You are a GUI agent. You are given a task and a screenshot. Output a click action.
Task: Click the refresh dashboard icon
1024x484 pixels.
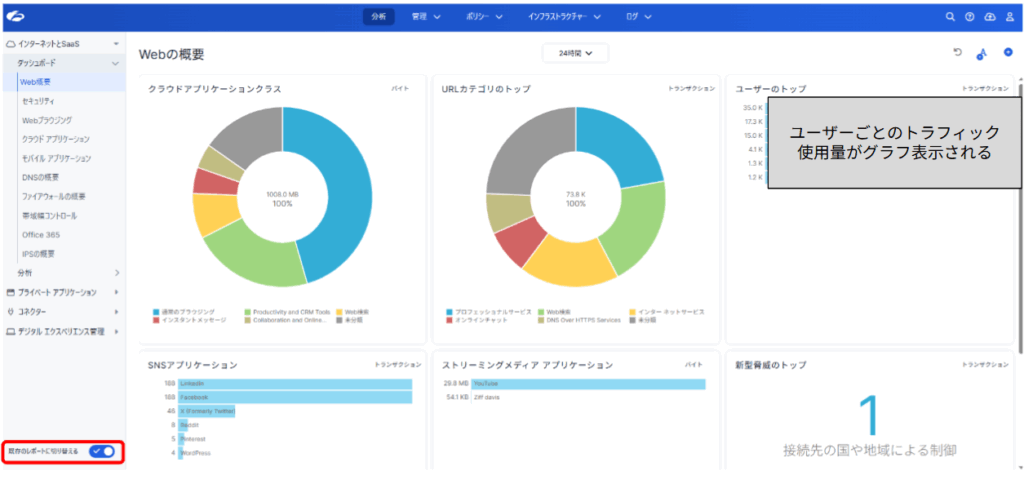pos(957,53)
